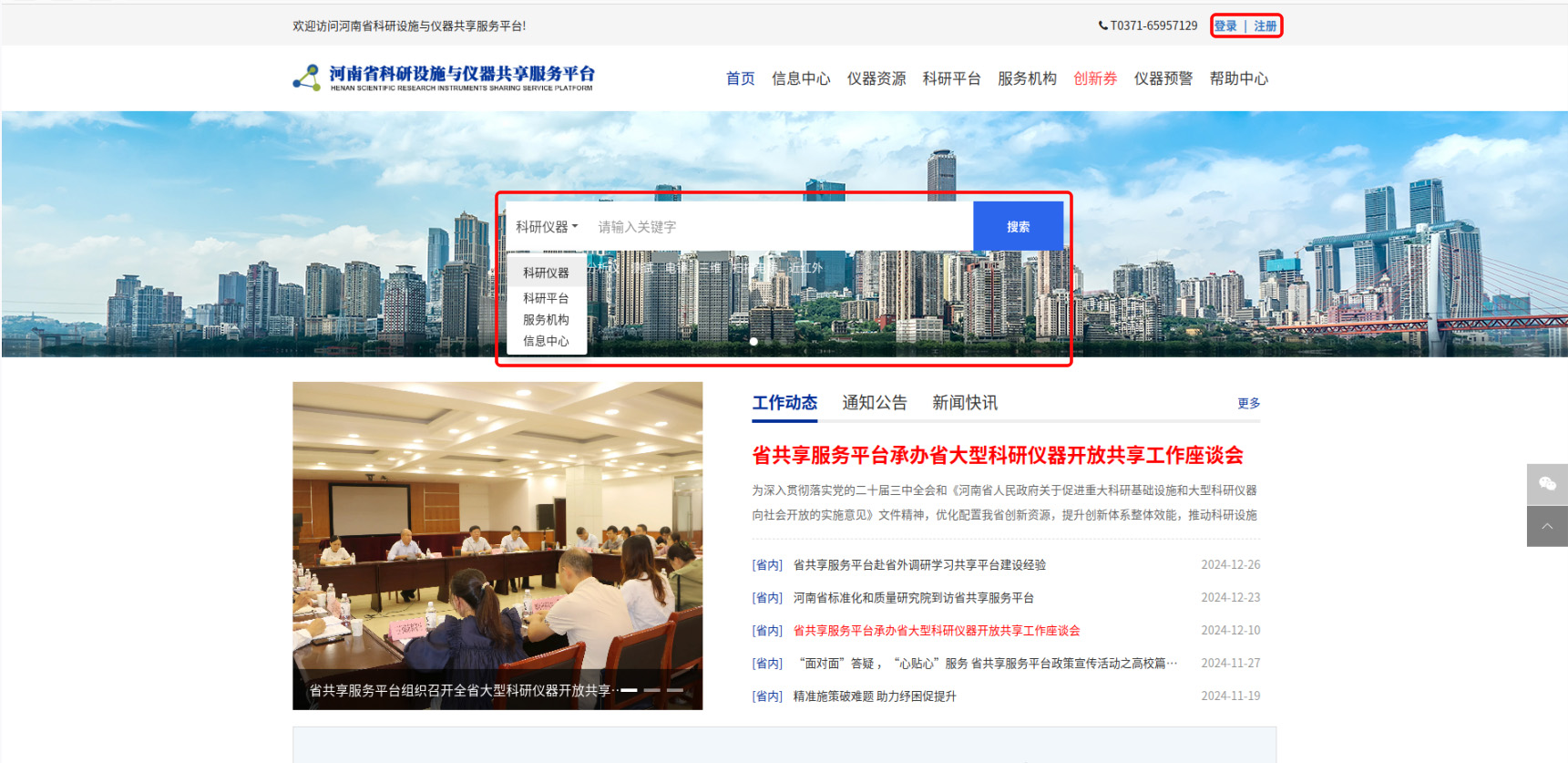Click the WeChat floating icon

point(1546,484)
